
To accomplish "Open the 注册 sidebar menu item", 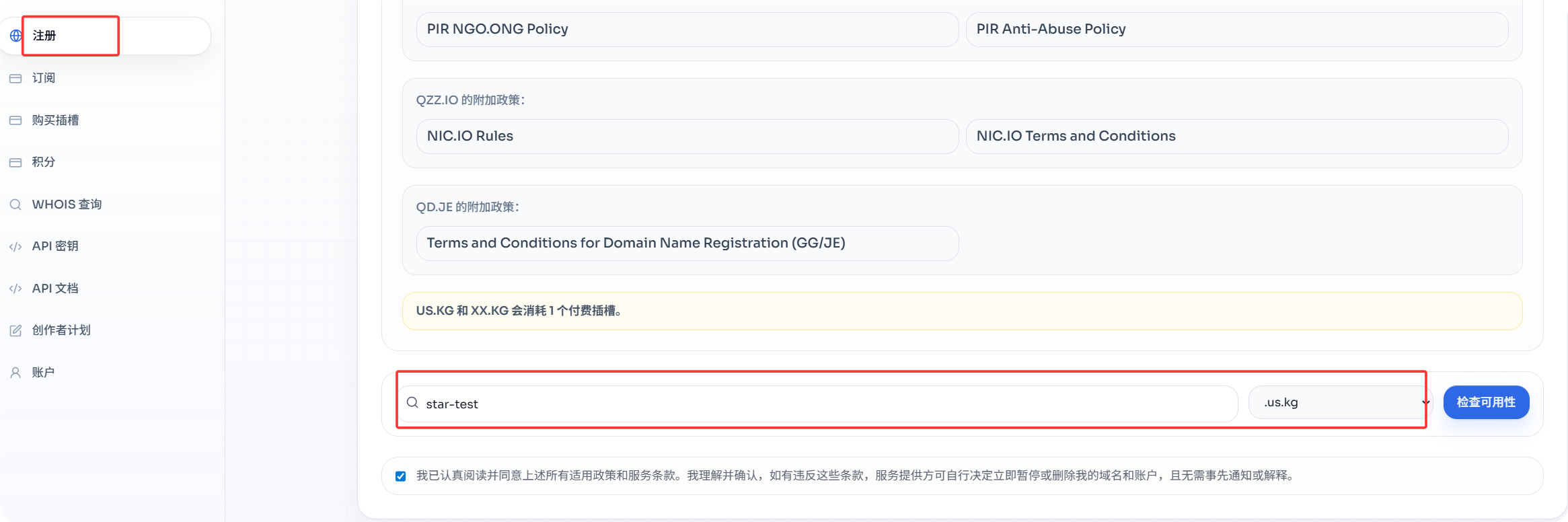I will coord(106,36).
